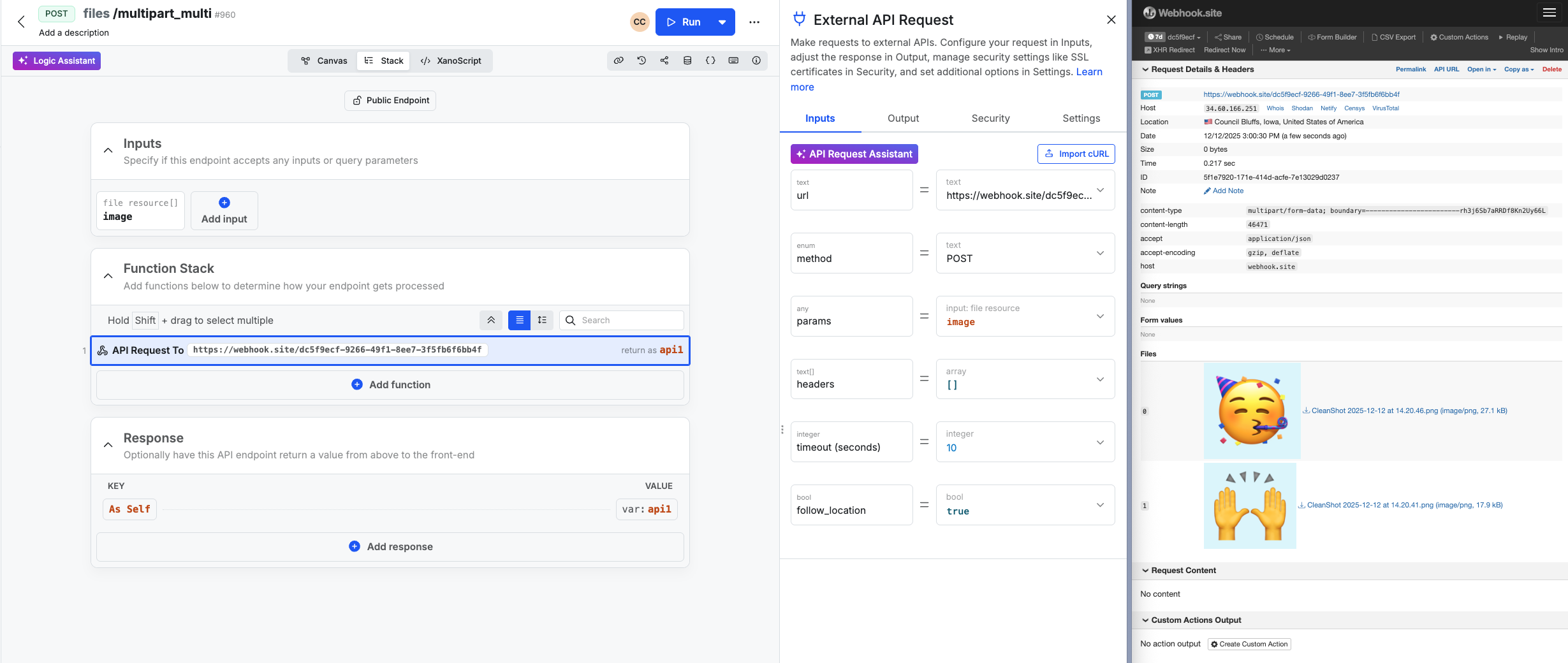Open keyboard shortcuts icon
Viewport: 1568px width, 663px height.
pyautogui.click(x=733, y=61)
